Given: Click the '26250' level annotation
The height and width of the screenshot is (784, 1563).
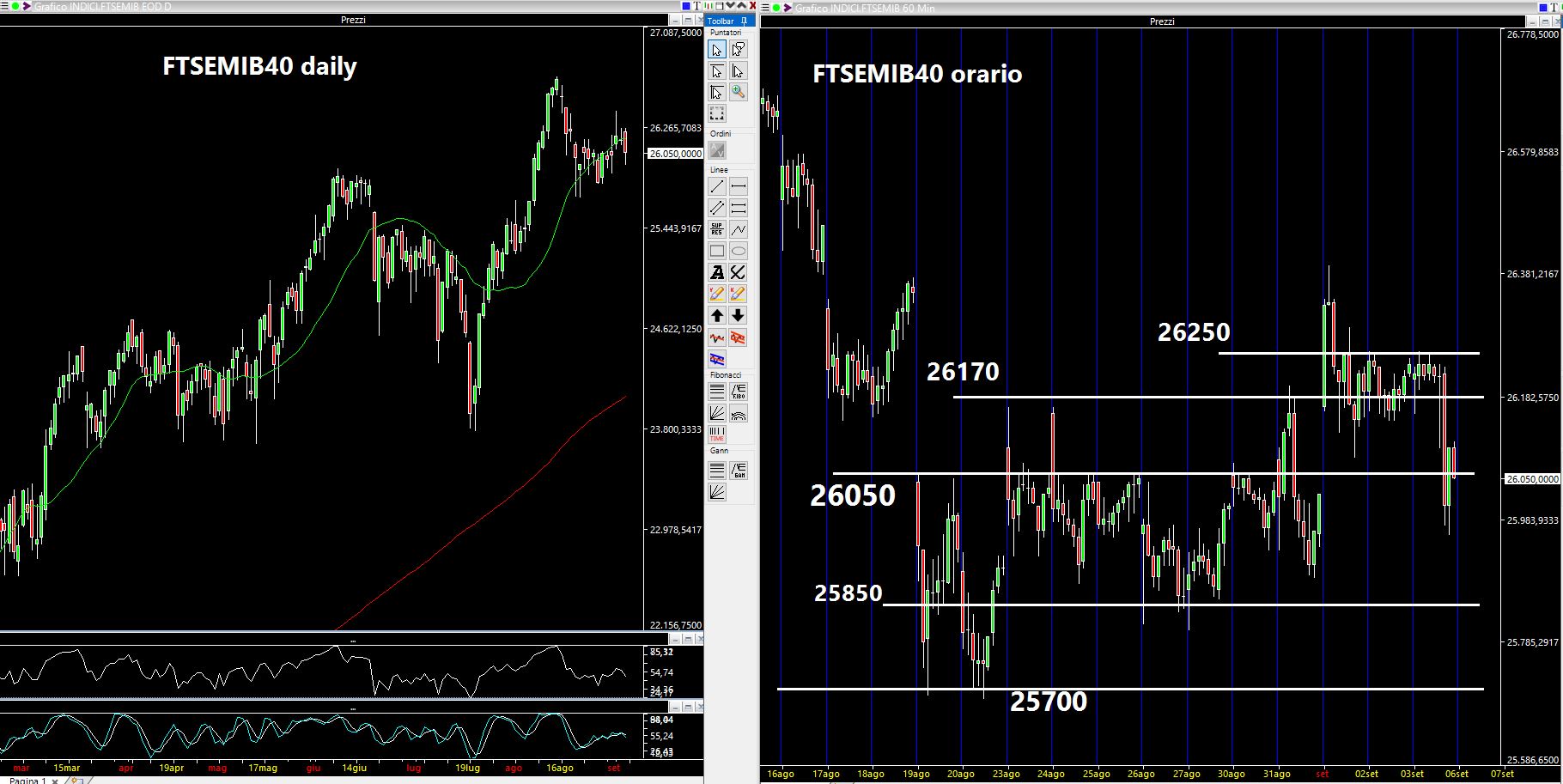Looking at the screenshot, I should (x=1194, y=332).
